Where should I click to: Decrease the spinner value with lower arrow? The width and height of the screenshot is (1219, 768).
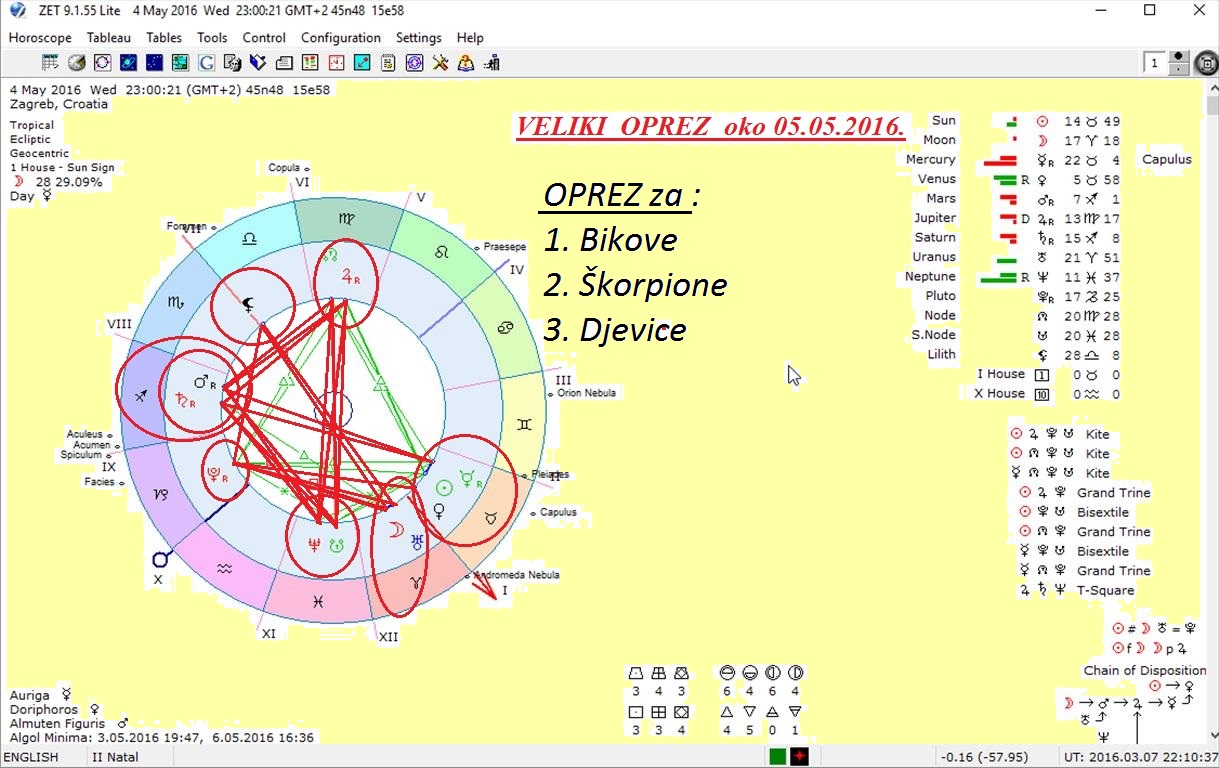pos(1180,69)
